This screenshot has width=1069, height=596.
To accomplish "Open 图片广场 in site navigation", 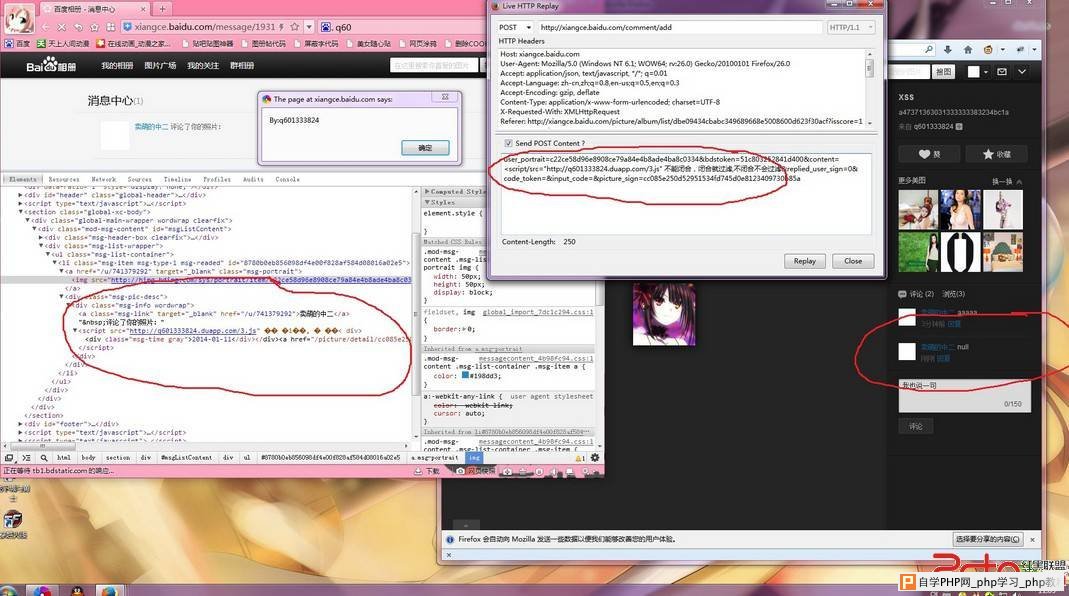I will (160, 65).
